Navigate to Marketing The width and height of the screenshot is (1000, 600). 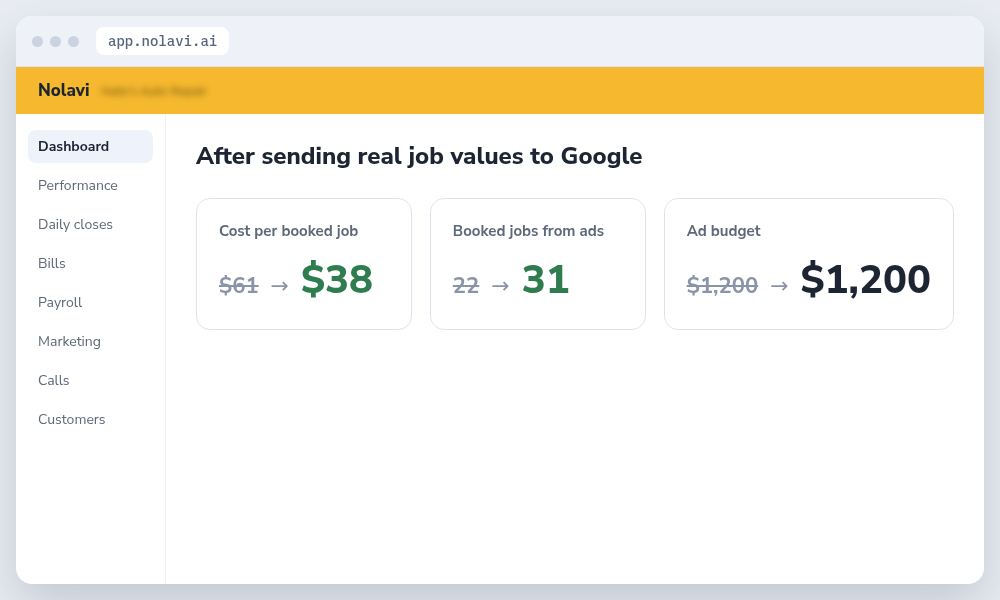click(70, 341)
